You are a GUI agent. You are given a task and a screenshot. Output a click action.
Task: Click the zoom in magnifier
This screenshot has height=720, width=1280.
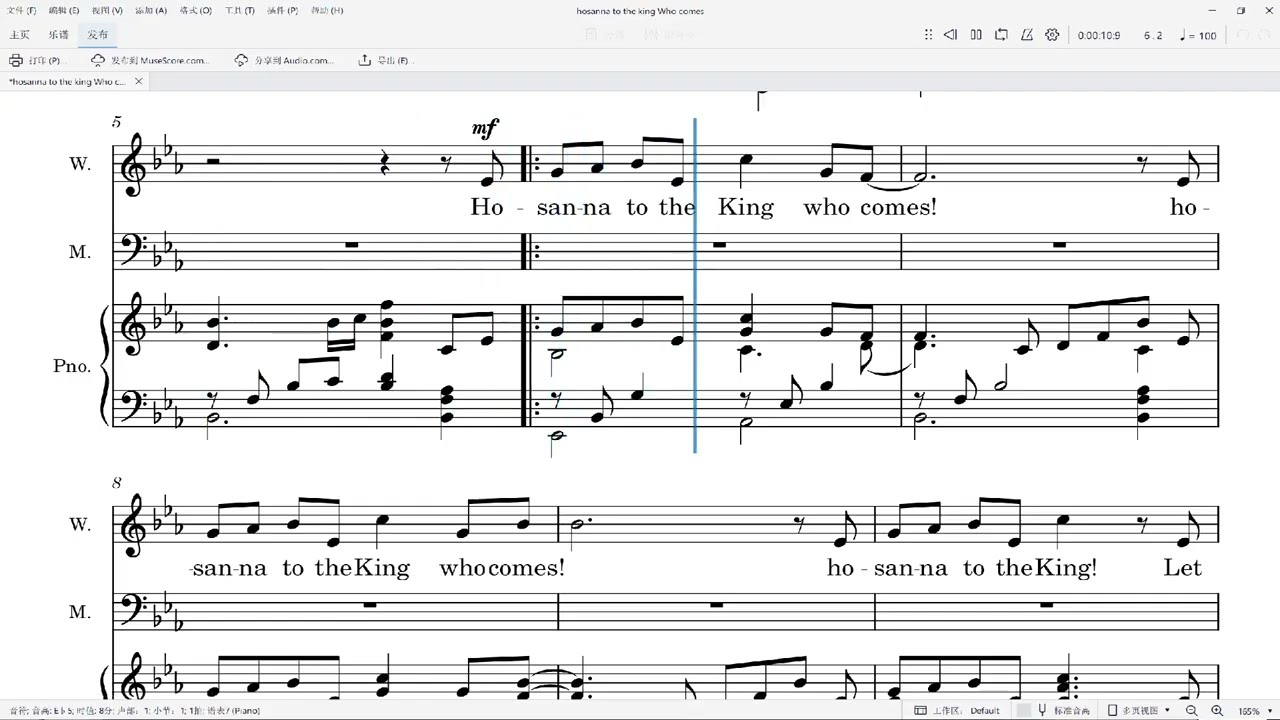coord(1217,711)
